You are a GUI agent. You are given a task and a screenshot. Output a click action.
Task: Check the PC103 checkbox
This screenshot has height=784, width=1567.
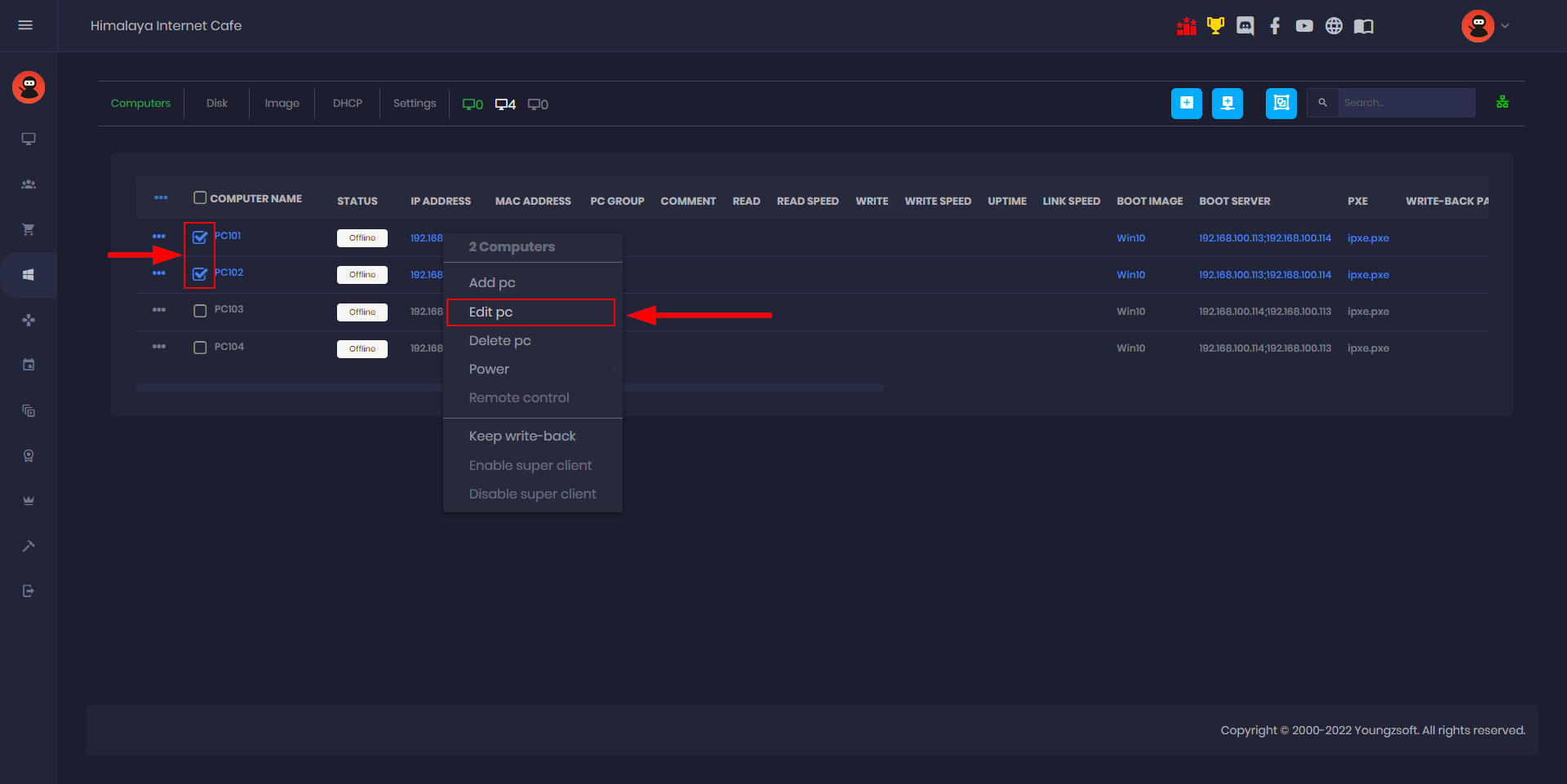199,310
